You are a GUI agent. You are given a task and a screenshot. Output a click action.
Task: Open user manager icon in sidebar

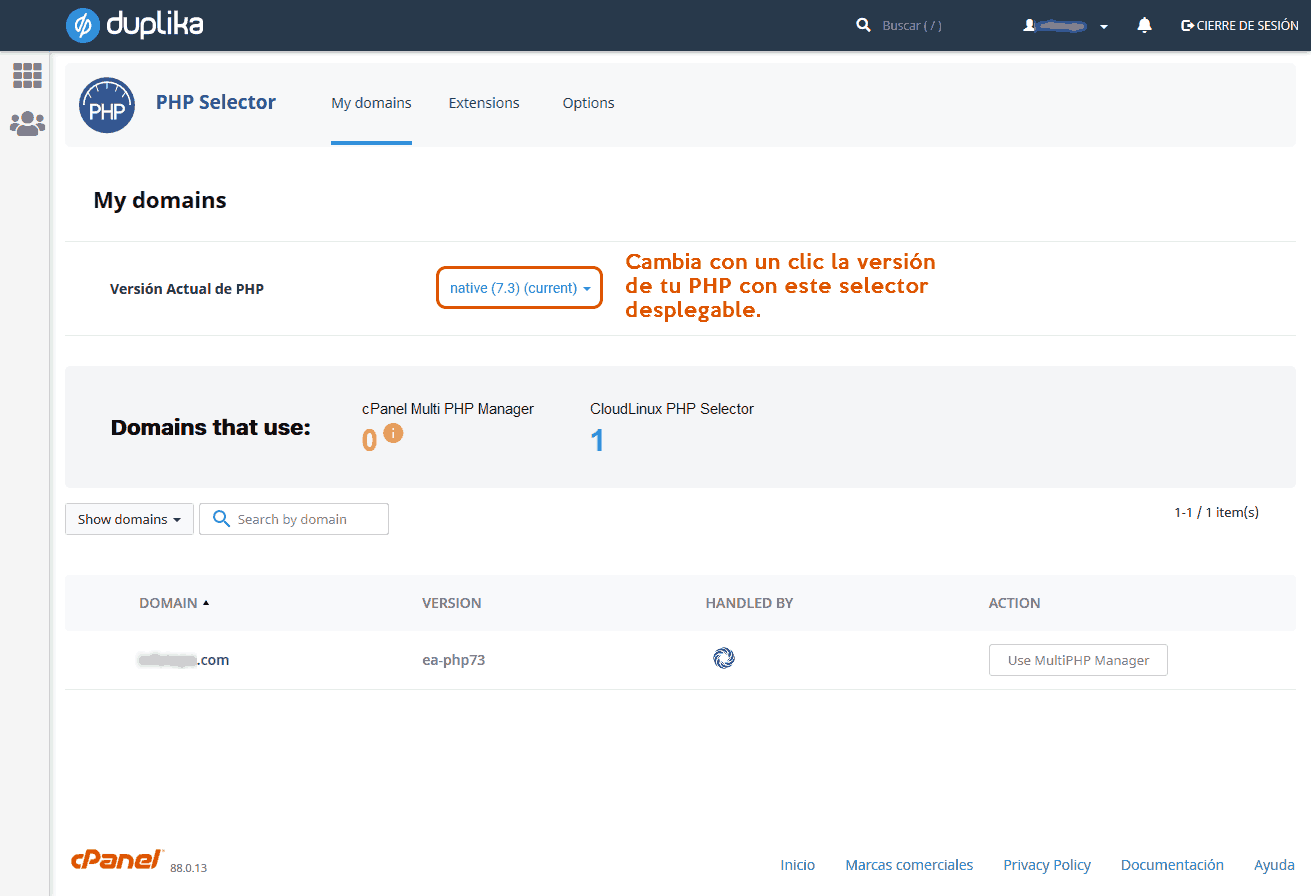coord(27,123)
